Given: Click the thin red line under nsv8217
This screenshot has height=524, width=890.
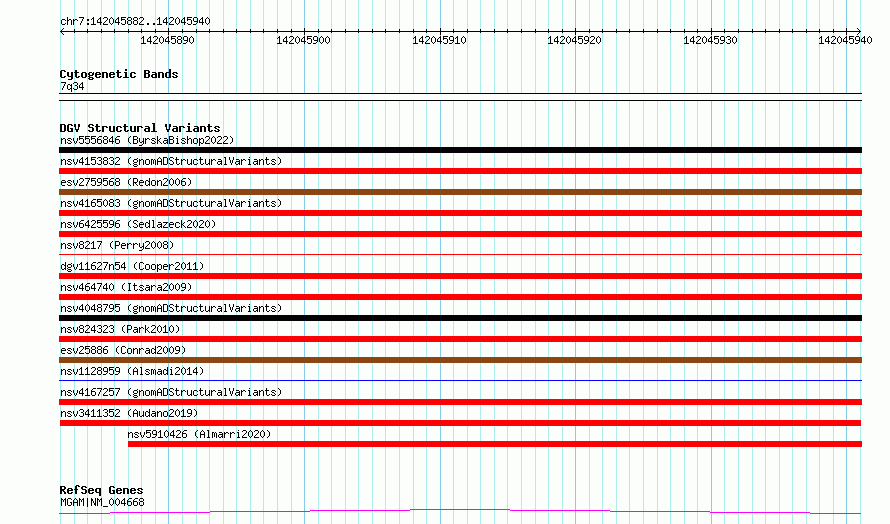Looking at the screenshot, I should [x=460, y=254].
